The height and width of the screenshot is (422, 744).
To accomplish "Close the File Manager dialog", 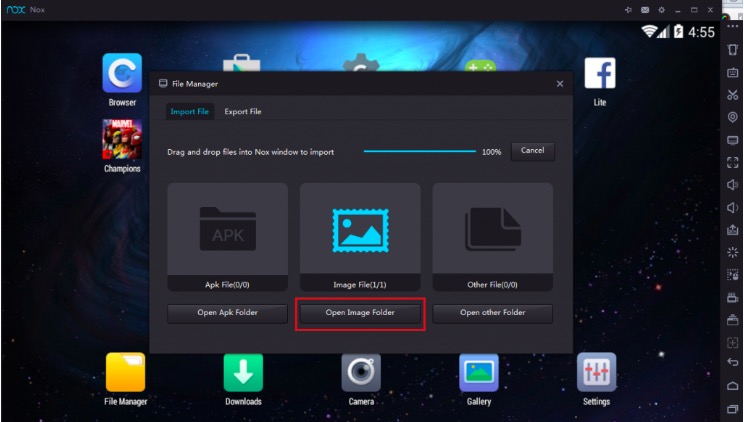I will [560, 84].
